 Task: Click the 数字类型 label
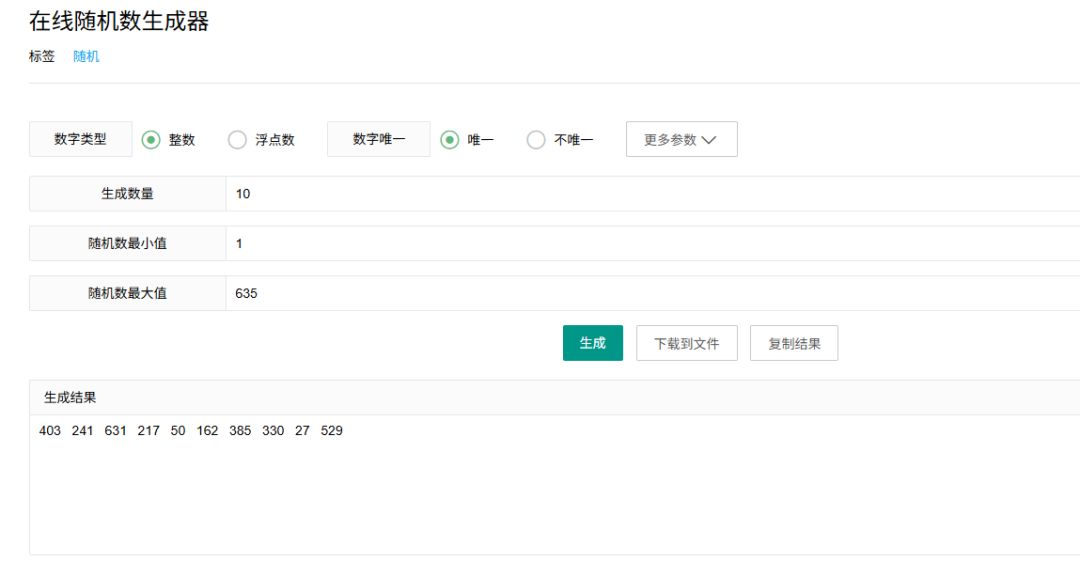(81, 139)
